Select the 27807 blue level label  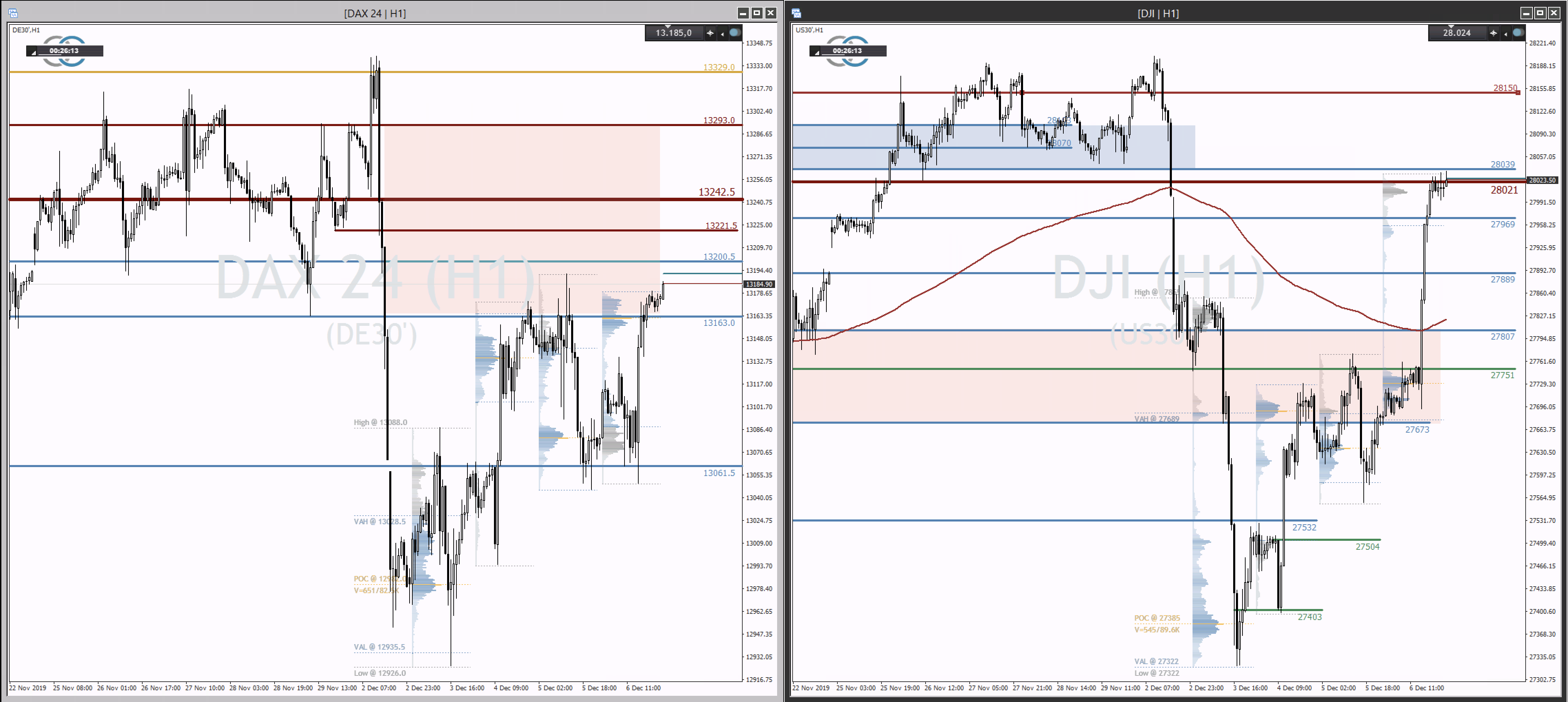click(1502, 336)
